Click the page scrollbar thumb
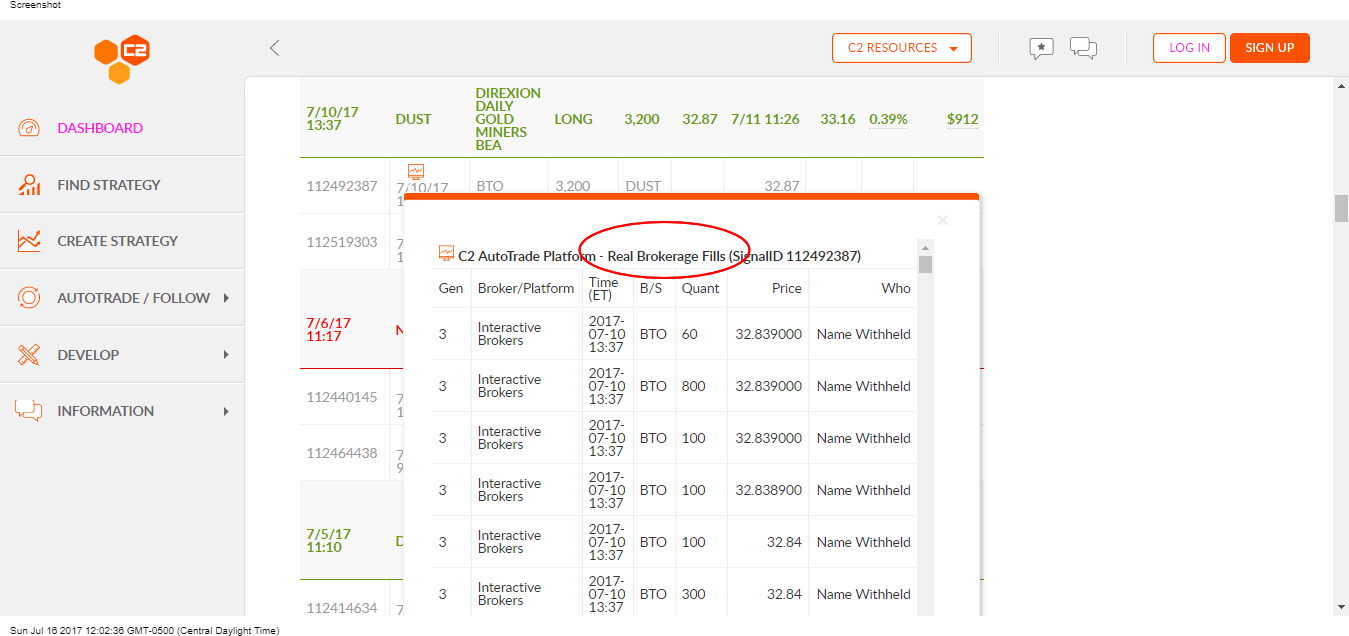The image size is (1349, 636). (x=1341, y=208)
